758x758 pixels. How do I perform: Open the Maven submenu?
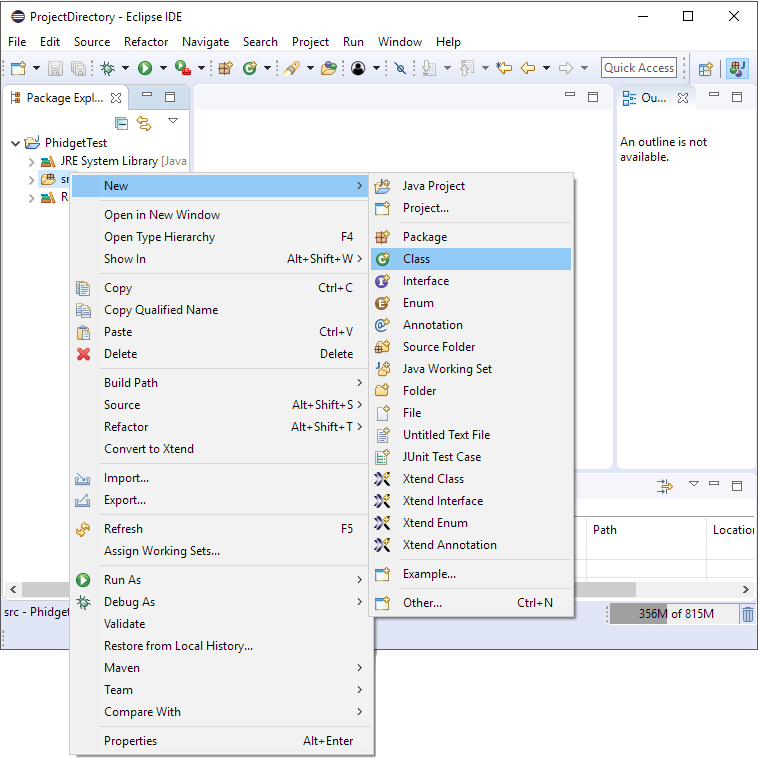[221, 668]
